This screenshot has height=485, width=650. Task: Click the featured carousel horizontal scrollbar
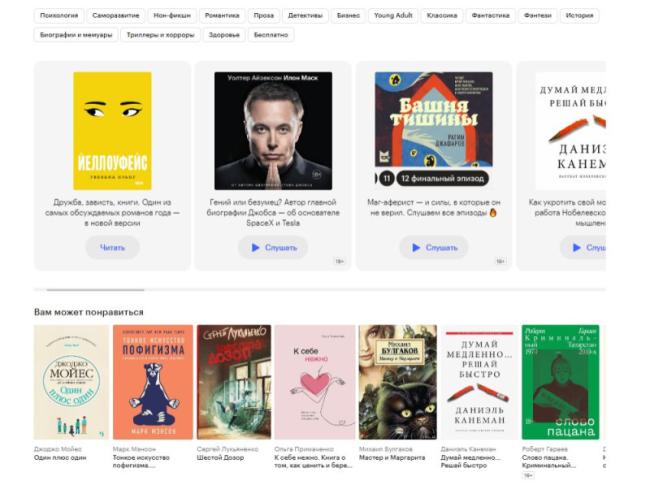click(x=90, y=290)
